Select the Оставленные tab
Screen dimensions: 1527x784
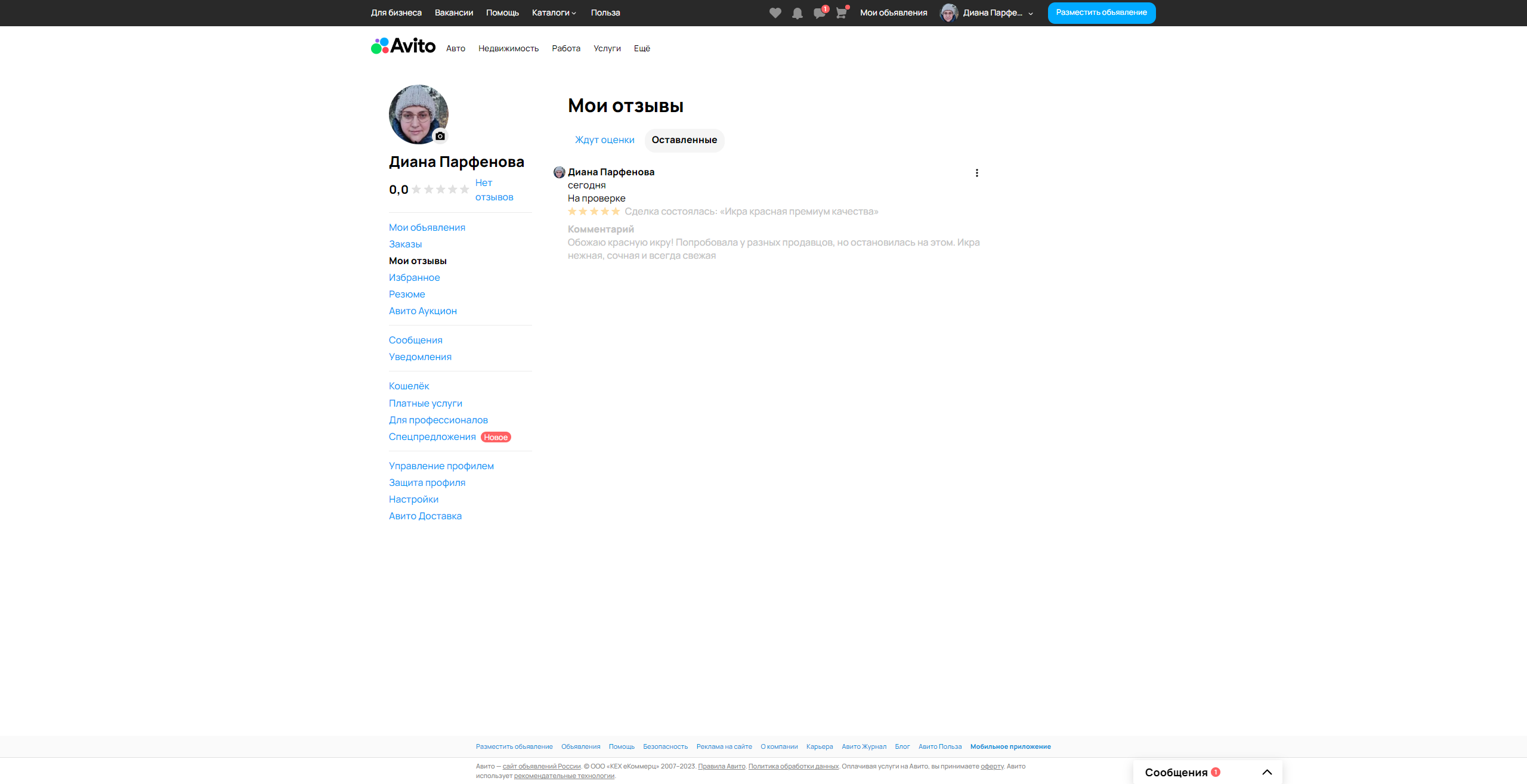coord(684,140)
